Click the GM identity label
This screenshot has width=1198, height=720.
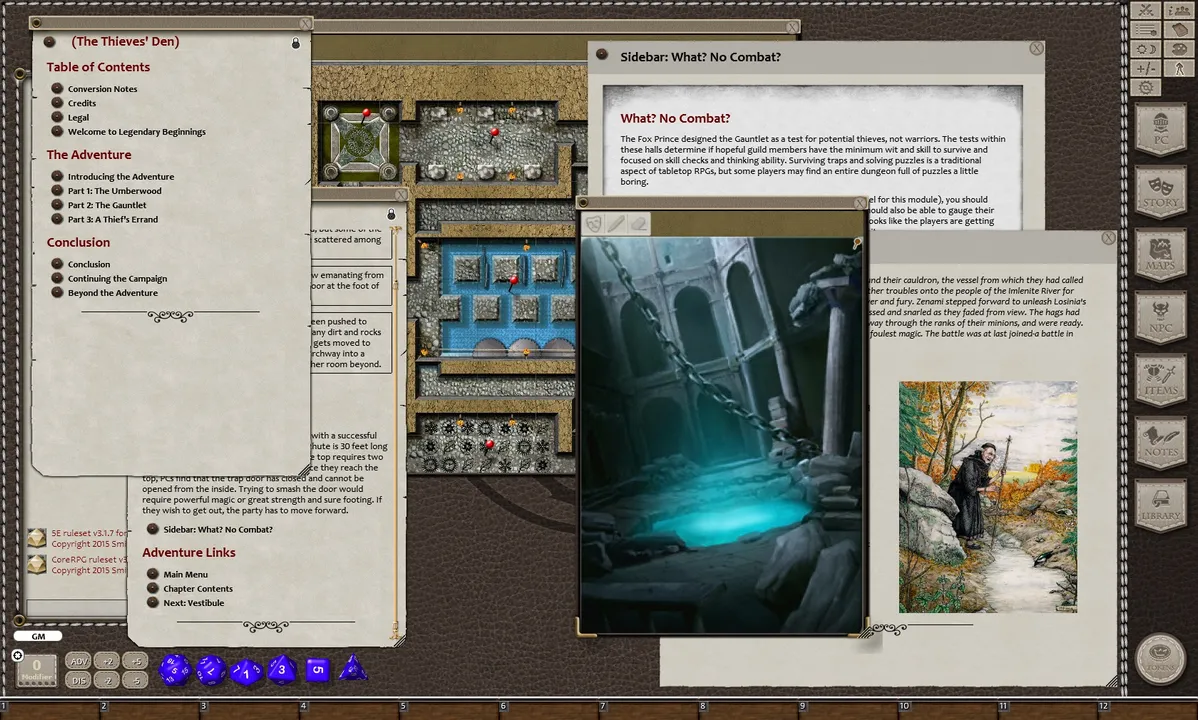coord(37,636)
